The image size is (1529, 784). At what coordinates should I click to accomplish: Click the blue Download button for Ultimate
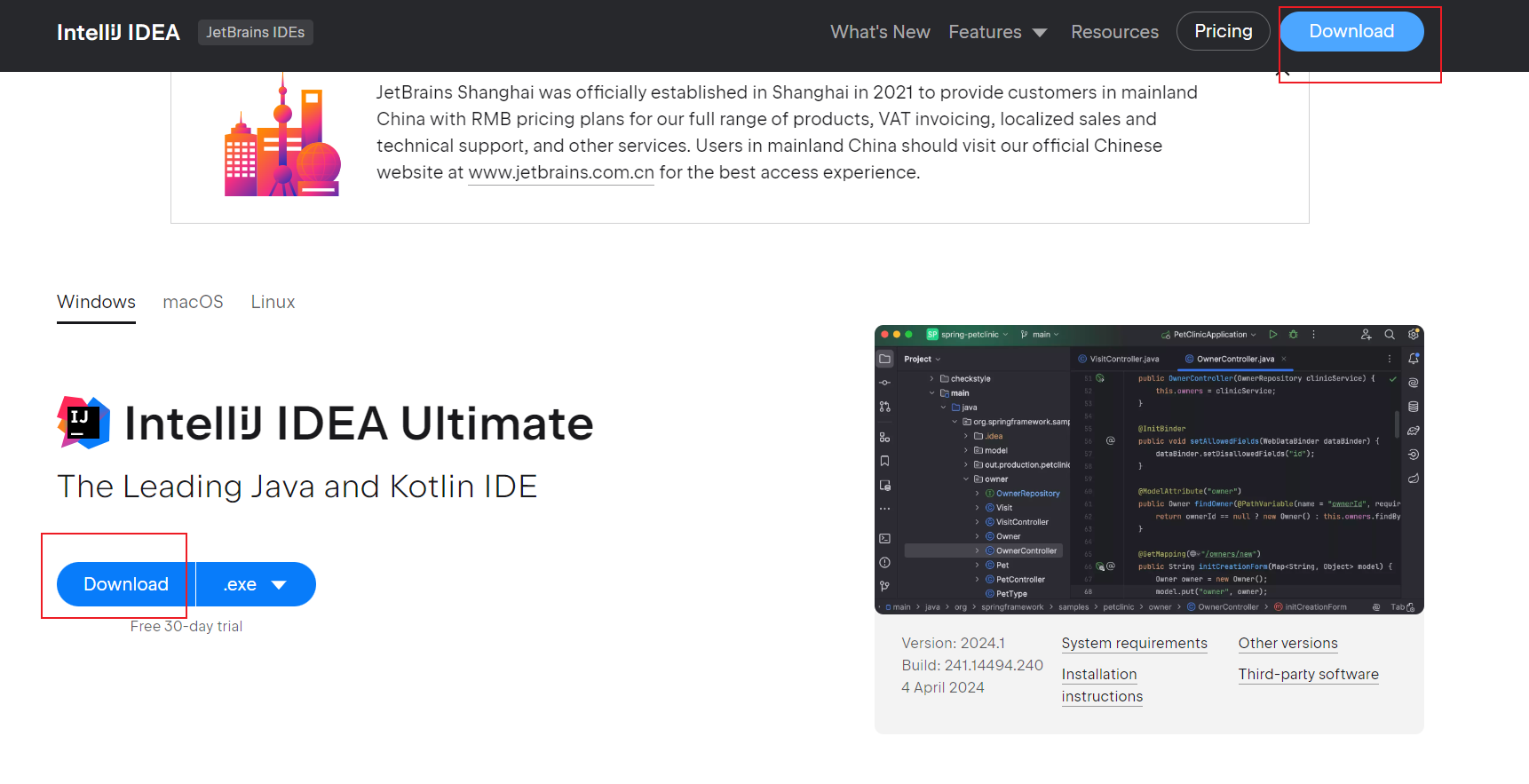pos(126,584)
